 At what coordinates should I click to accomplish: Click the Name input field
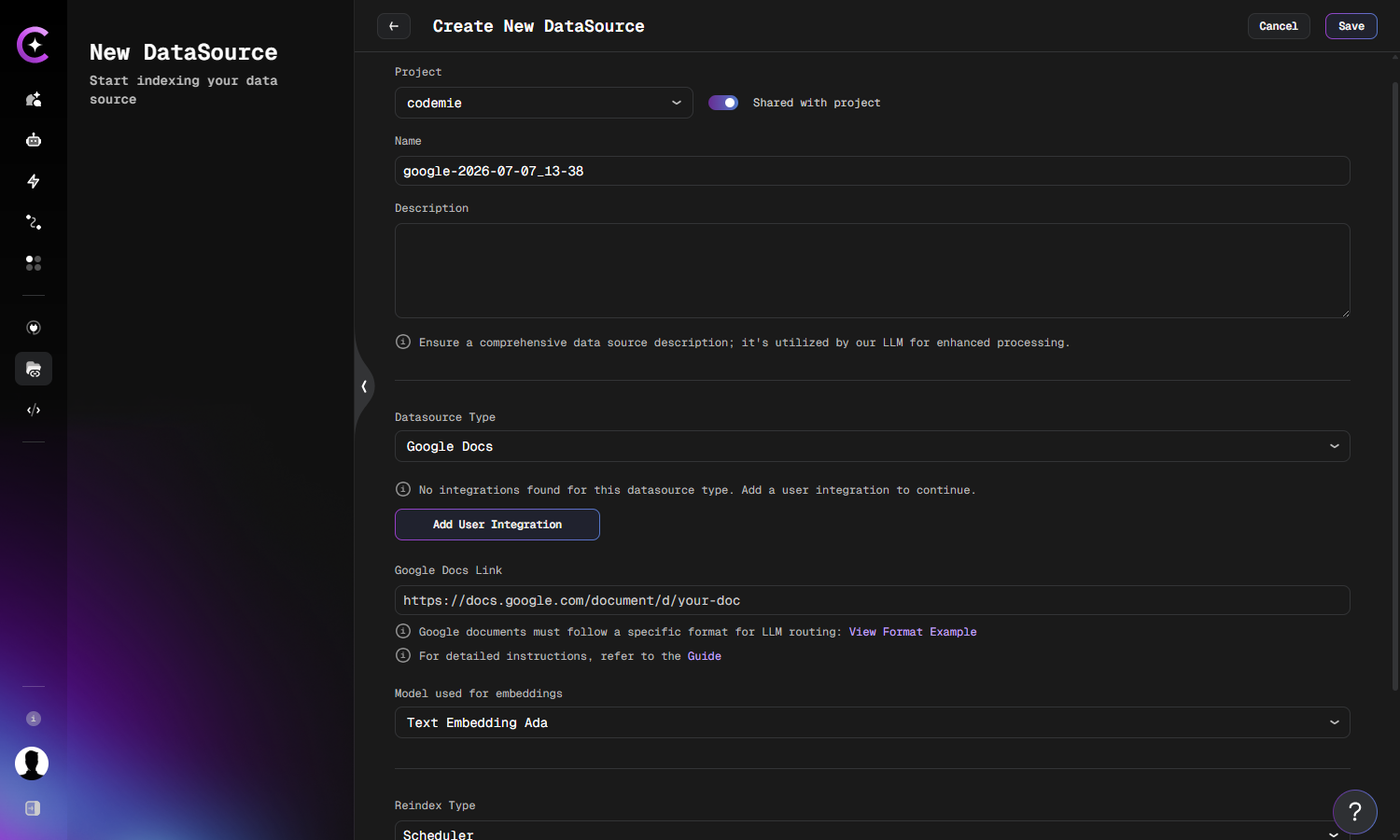873,171
